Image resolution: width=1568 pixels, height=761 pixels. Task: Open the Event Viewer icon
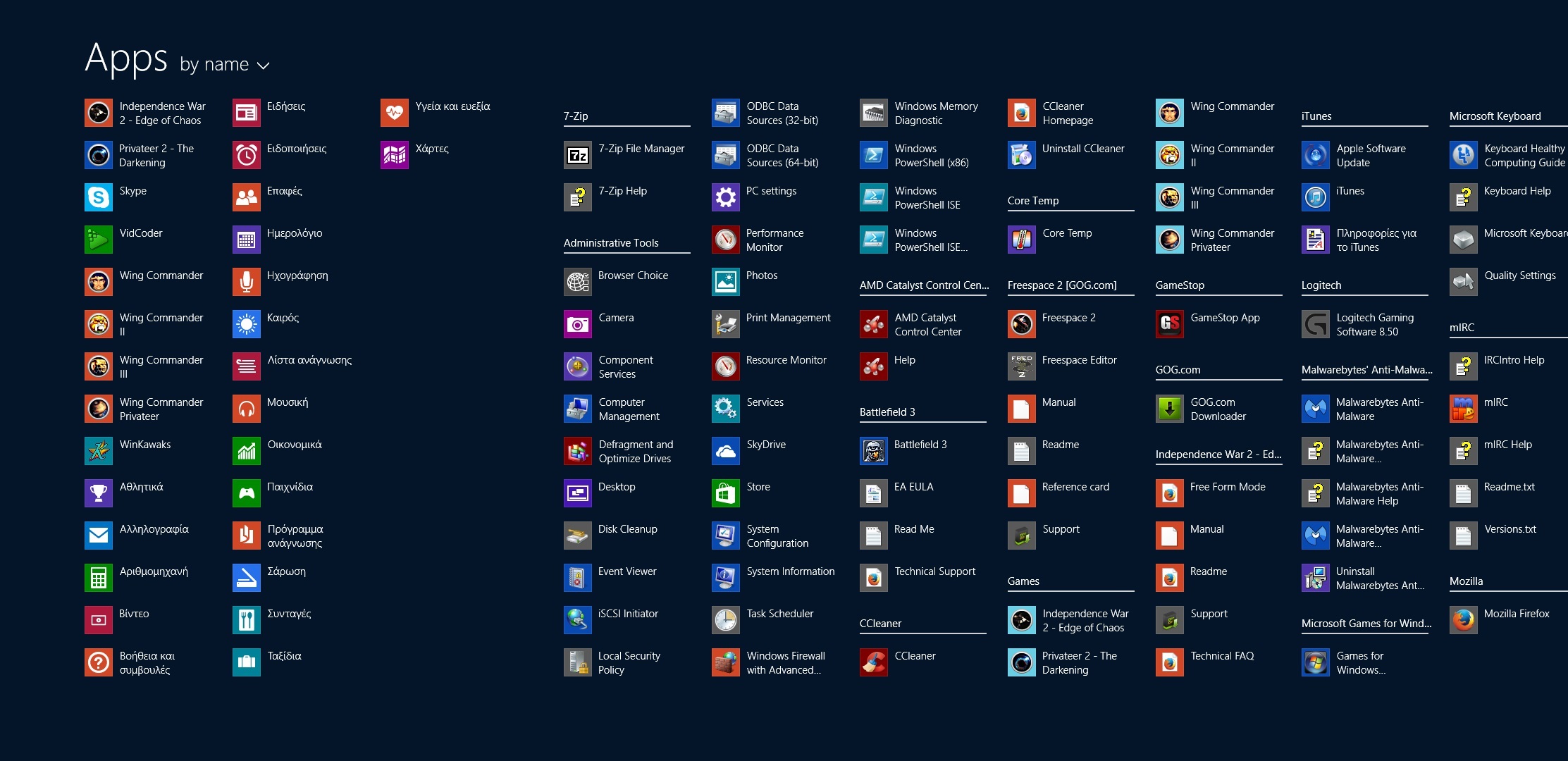click(x=578, y=578)
